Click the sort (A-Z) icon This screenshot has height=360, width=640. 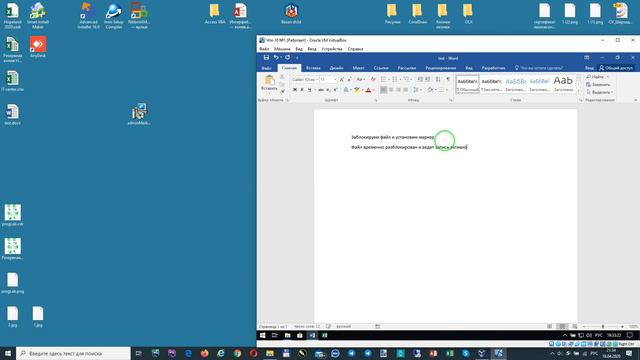(438, 79)
